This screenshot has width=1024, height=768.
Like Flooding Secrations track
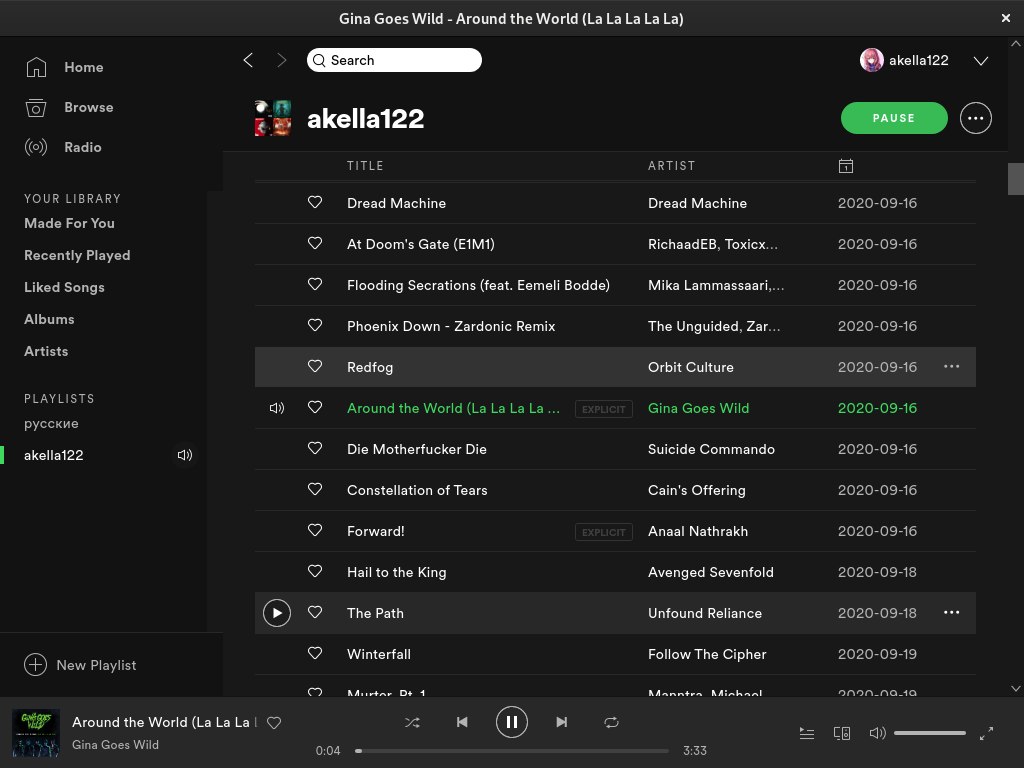point(315,285)
